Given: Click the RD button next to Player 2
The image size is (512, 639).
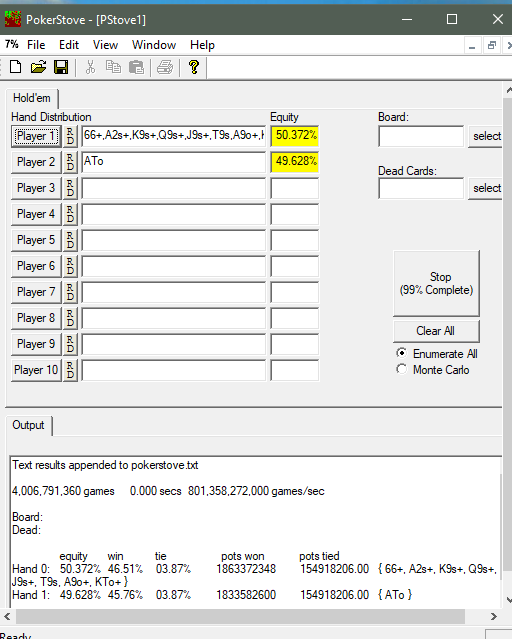Looking at the screenshot, I should (70, 162).
